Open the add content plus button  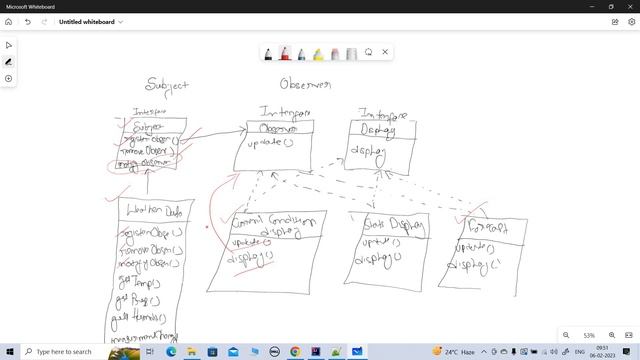pos(9,78)
